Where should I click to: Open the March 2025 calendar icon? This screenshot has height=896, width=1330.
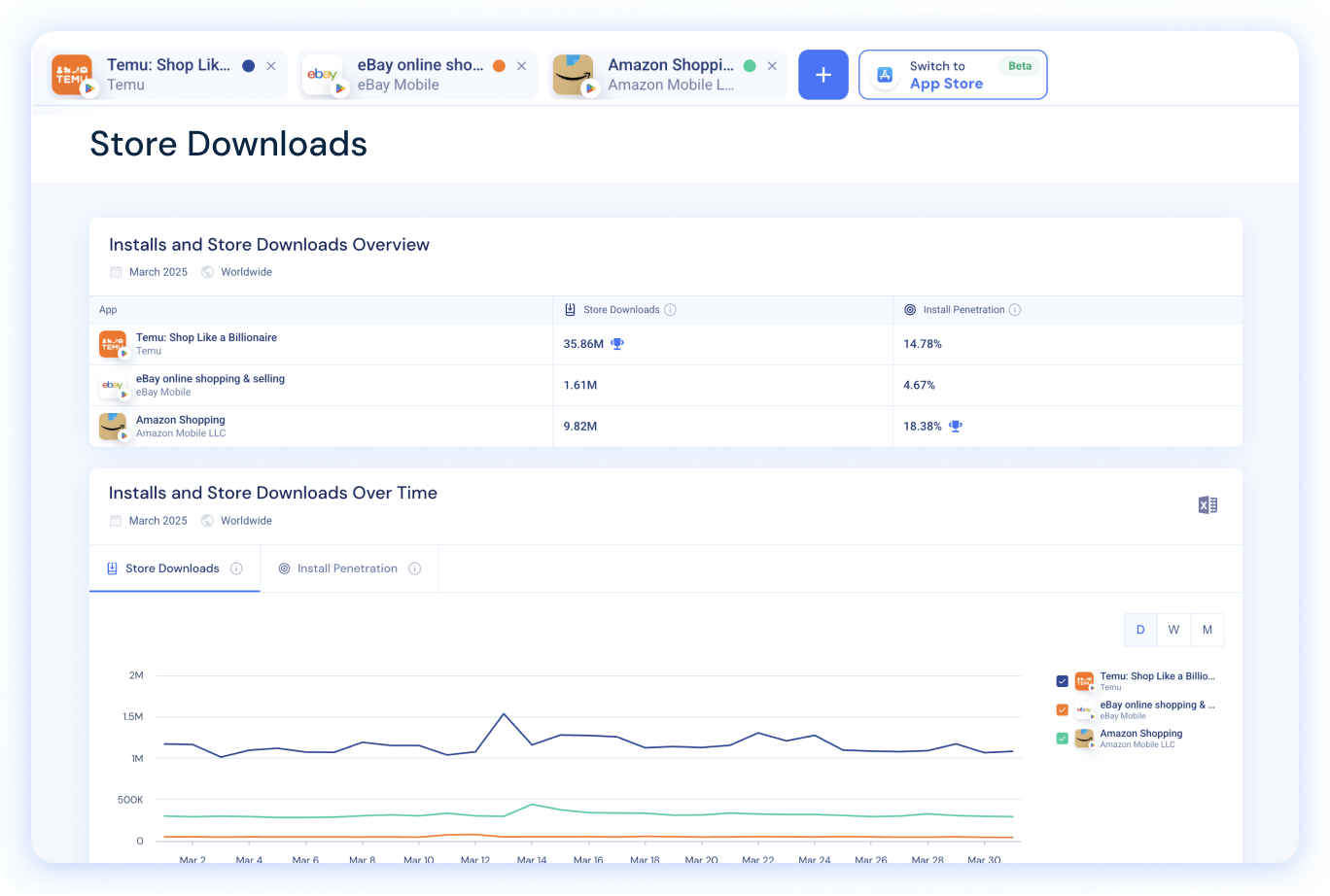coord(116,272)
